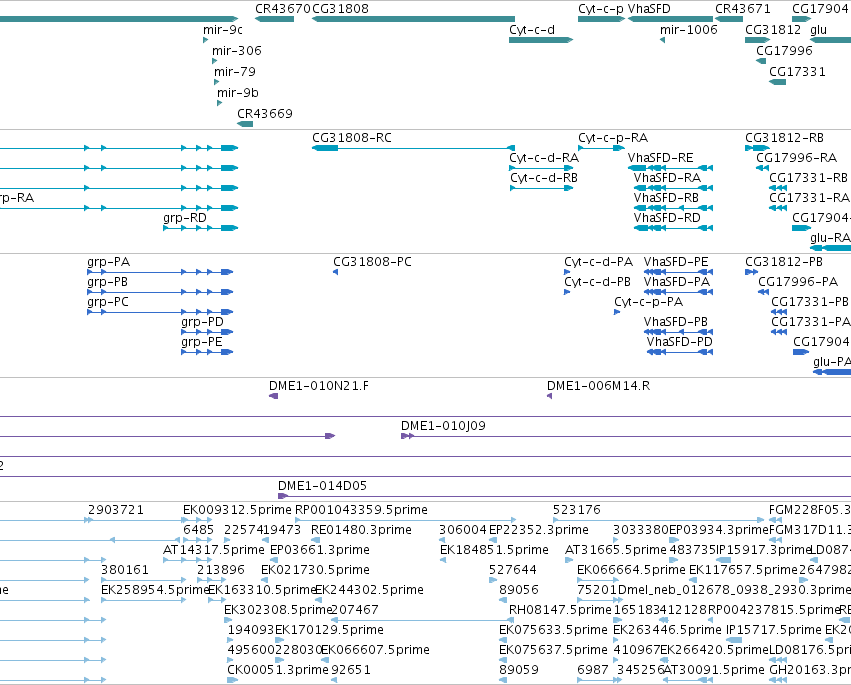Select the VhaSFD-RA transcript
The width and height of the screenshot is (851, 685).
[x=673, y=188]
